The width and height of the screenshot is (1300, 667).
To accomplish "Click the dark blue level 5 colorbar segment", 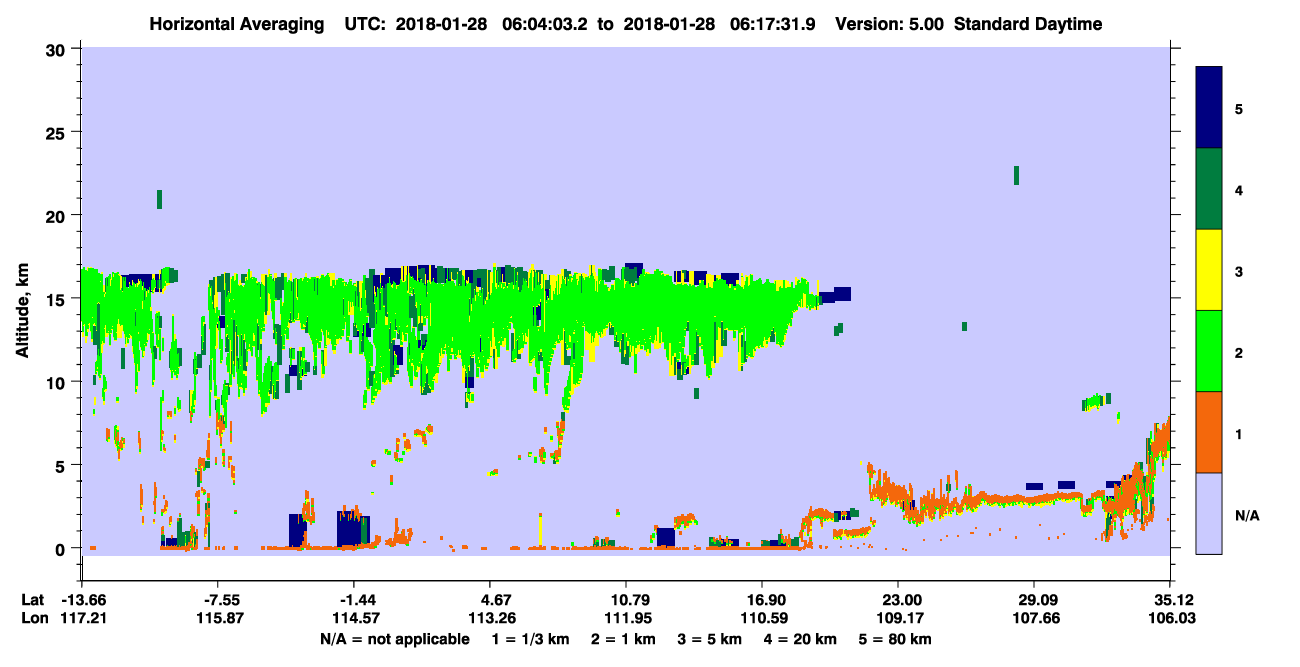I will [1209, 107].
